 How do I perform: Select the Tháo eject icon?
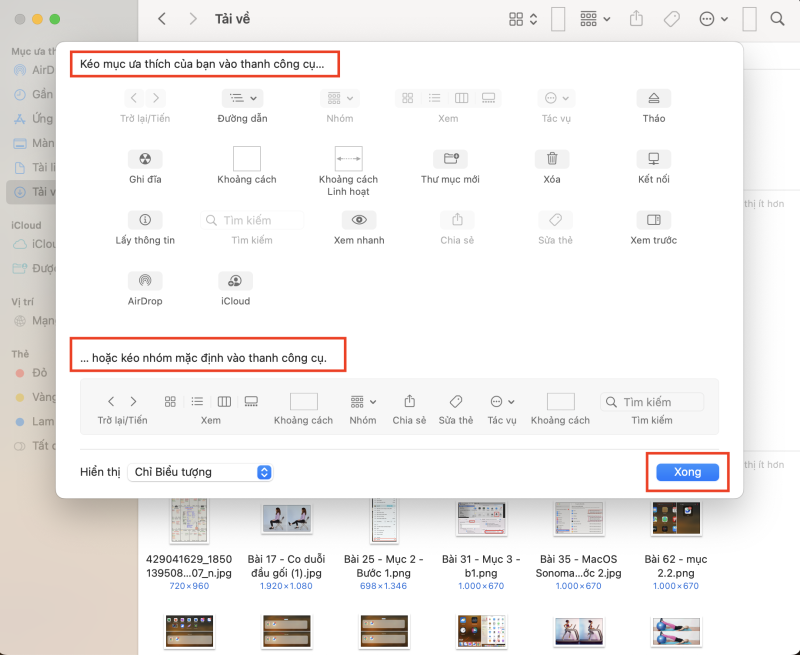[652, 98]
